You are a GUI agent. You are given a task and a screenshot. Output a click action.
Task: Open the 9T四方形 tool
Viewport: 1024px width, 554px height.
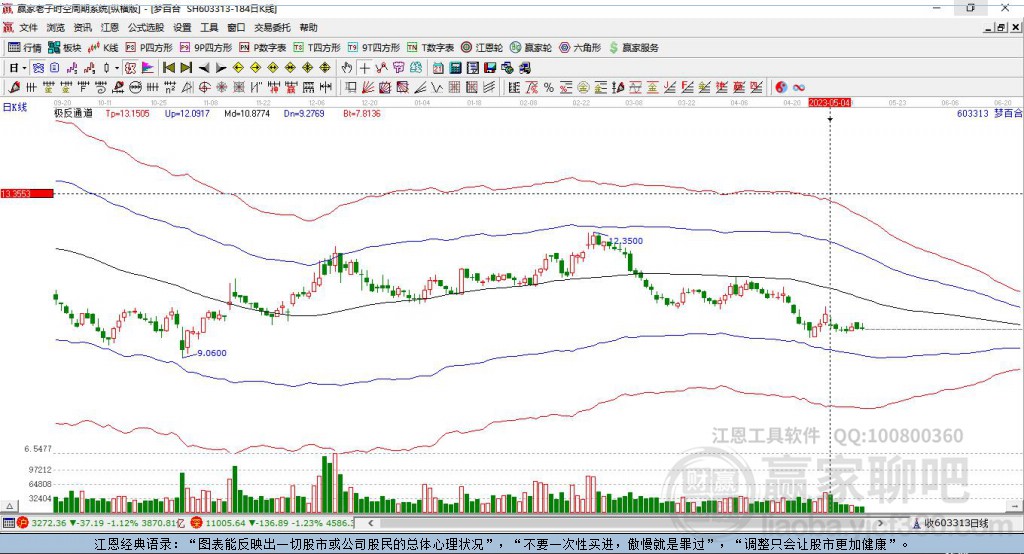point(374,48)
